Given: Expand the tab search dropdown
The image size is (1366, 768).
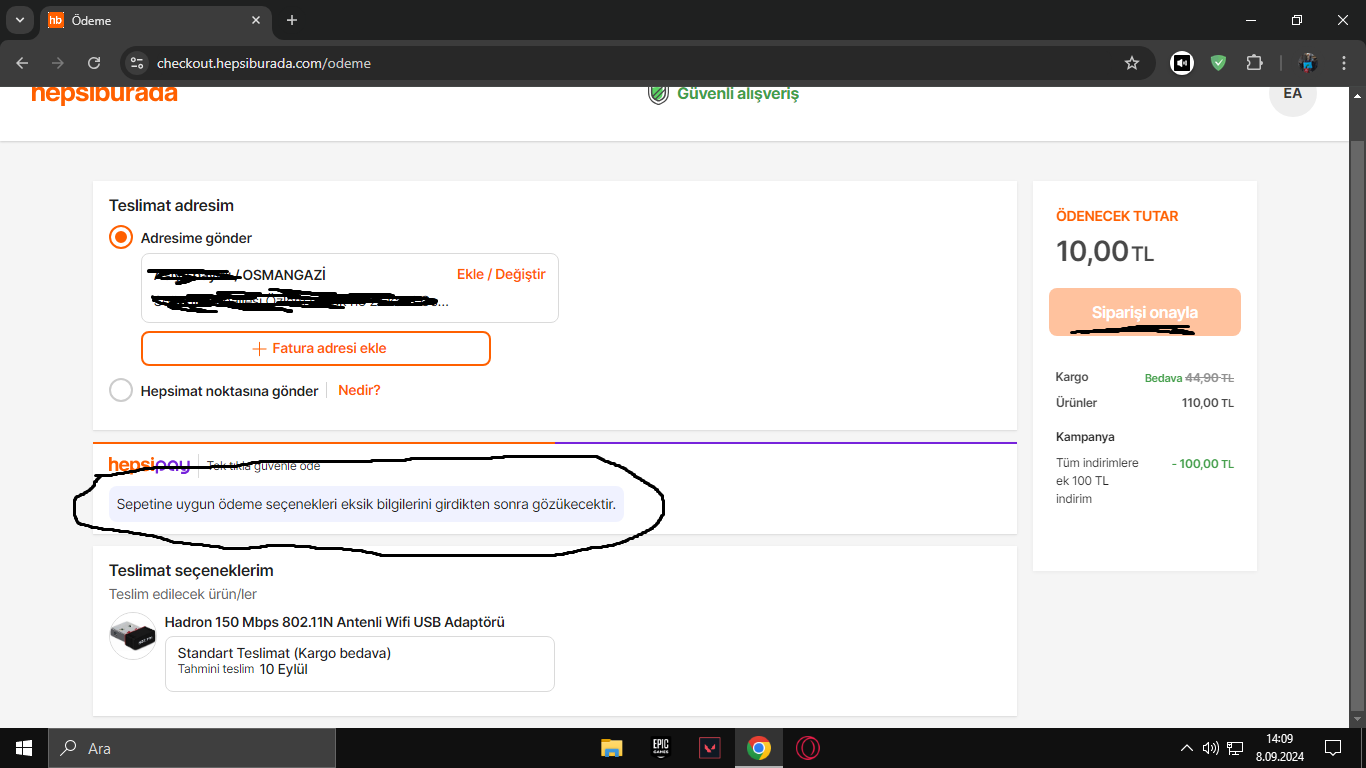Looking at the screenshot, I should (19, 20).
